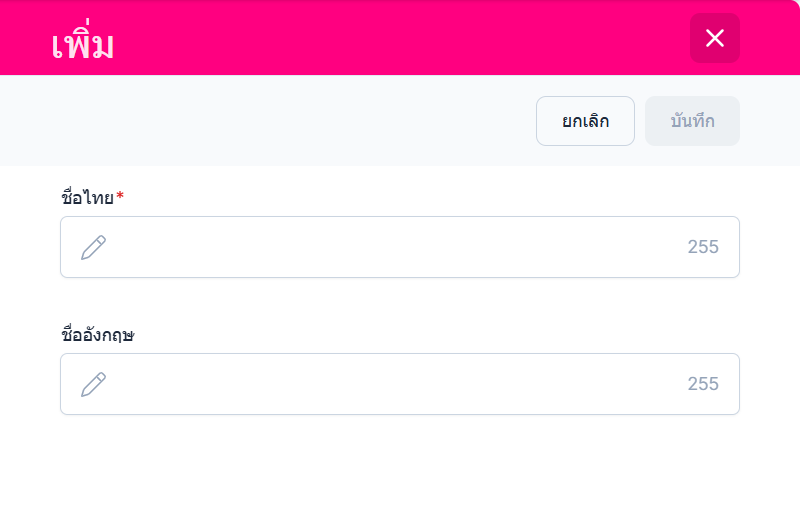Click the pencil icon in ชื่ออังกฤษ field
This screenshot has height=521, width=800.
tap(93, 384)
